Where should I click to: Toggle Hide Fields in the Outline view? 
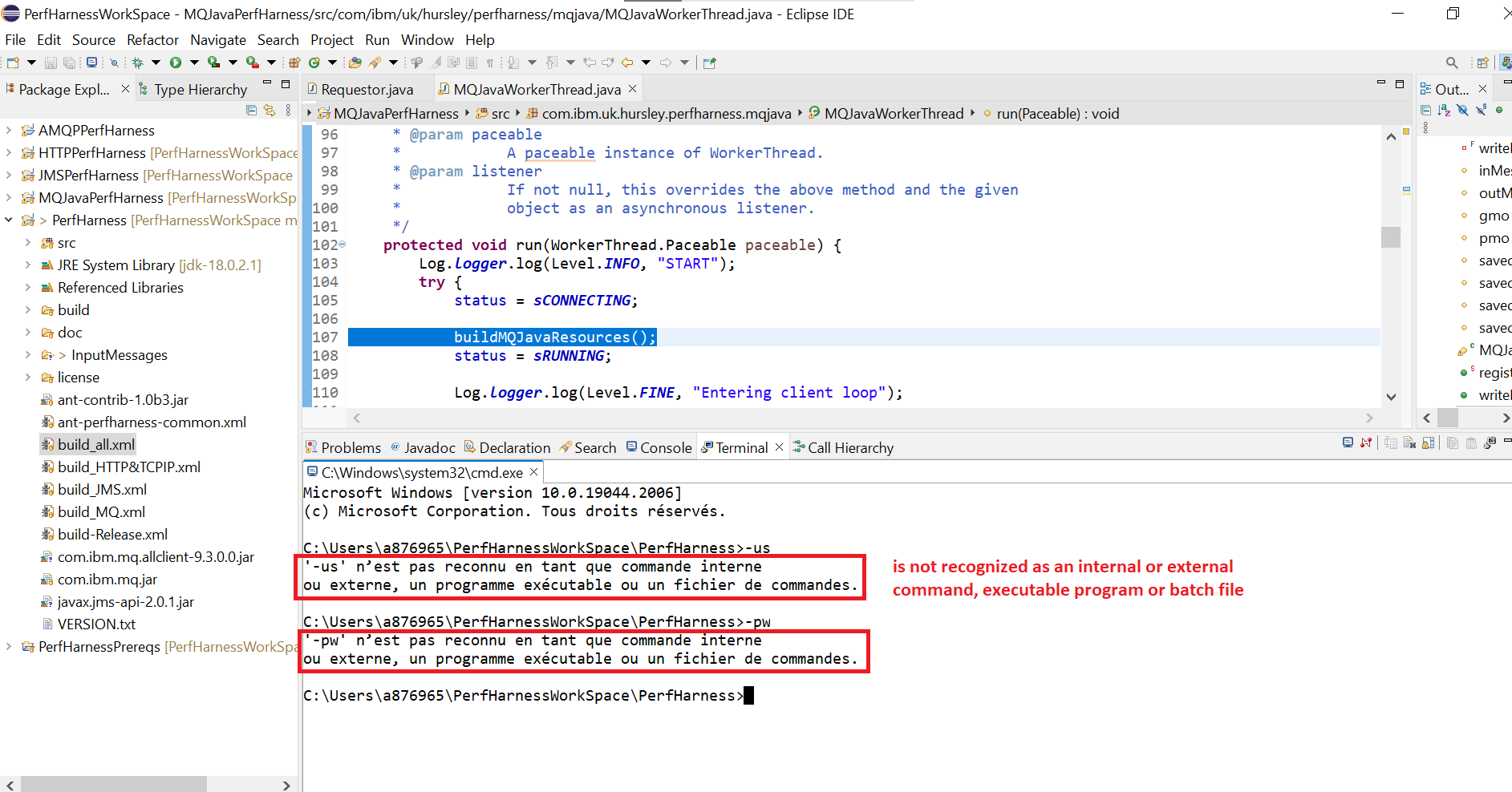click(x=1463, y=111)
